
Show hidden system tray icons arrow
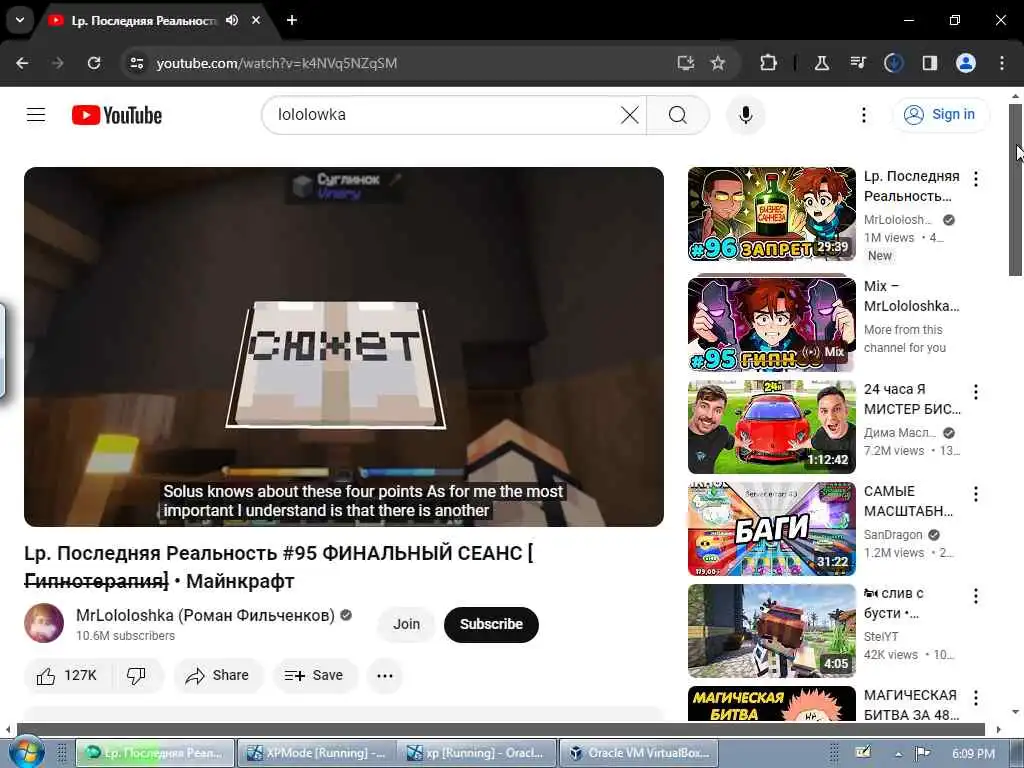[899, 754]
